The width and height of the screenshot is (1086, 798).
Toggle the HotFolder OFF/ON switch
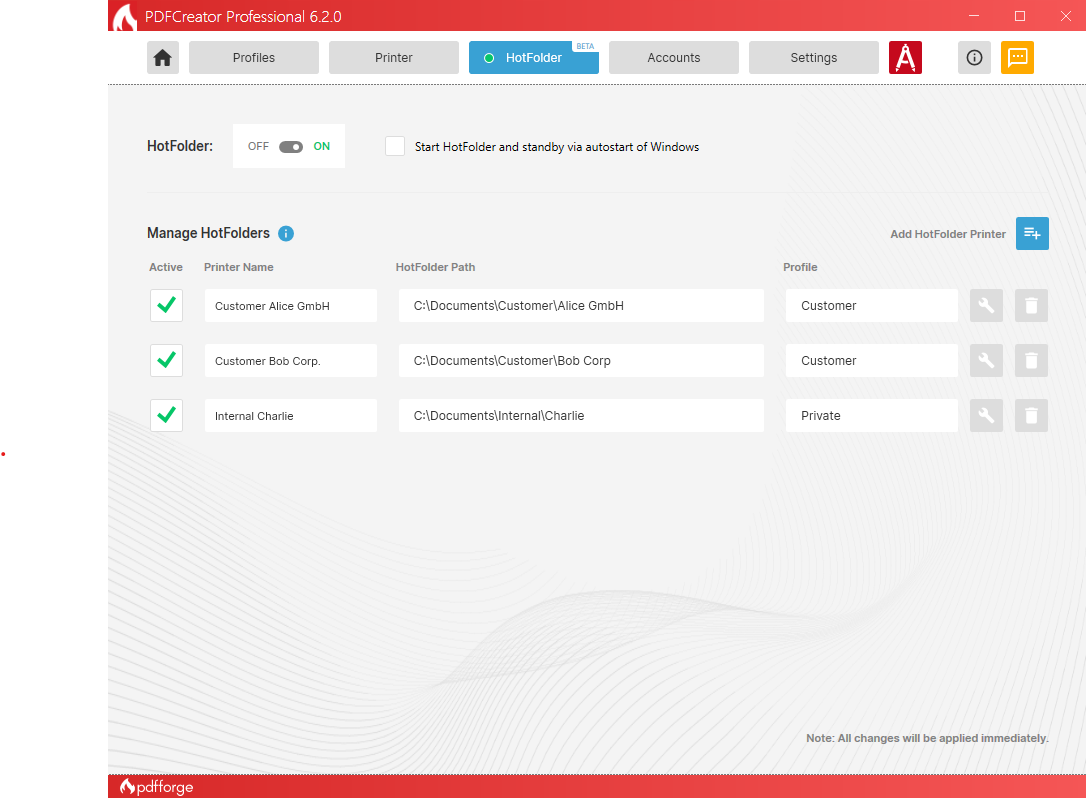(x=291, y=147)
